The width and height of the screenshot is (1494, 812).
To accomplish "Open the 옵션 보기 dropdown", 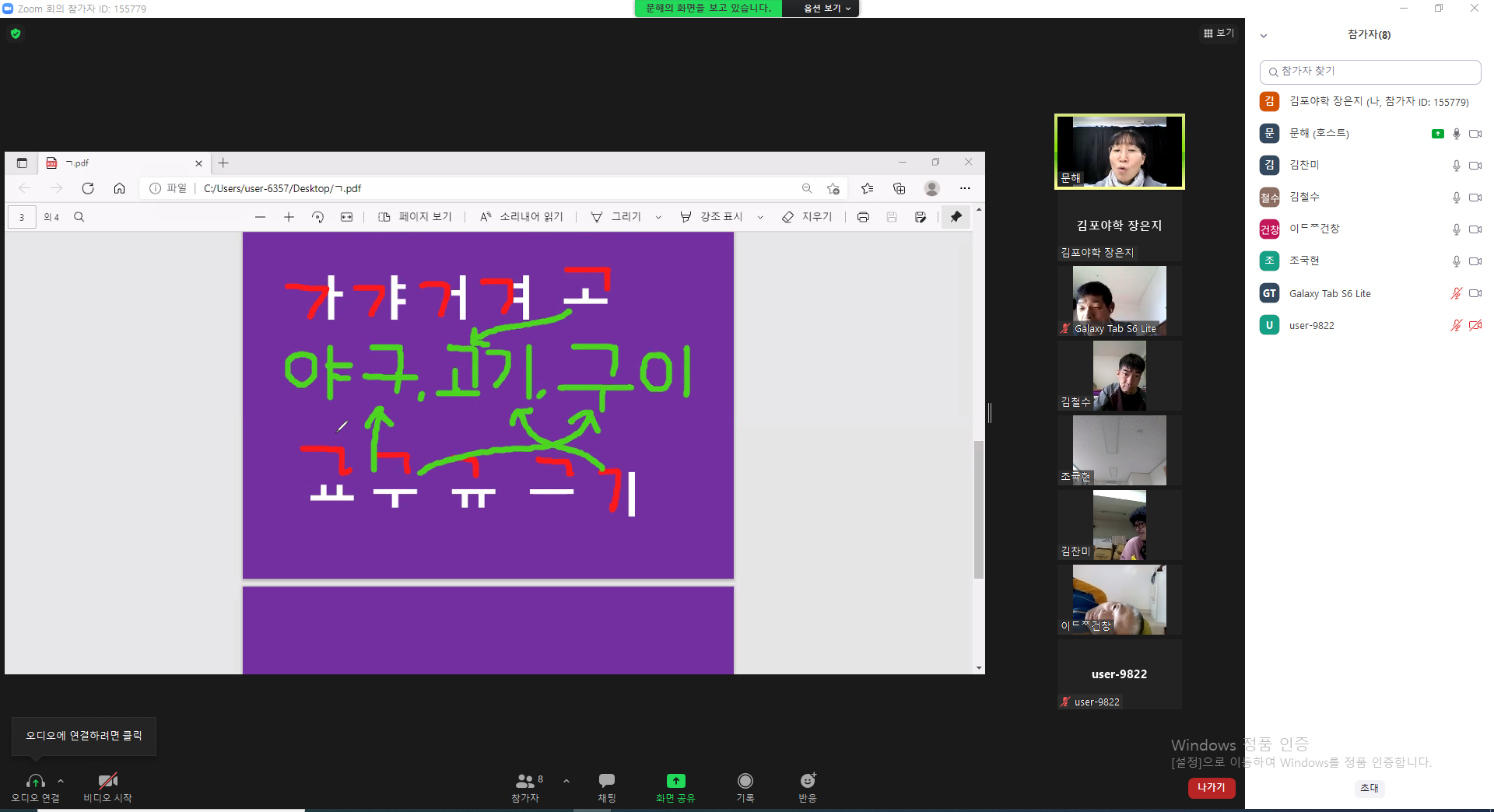I will tap(826, 8).
